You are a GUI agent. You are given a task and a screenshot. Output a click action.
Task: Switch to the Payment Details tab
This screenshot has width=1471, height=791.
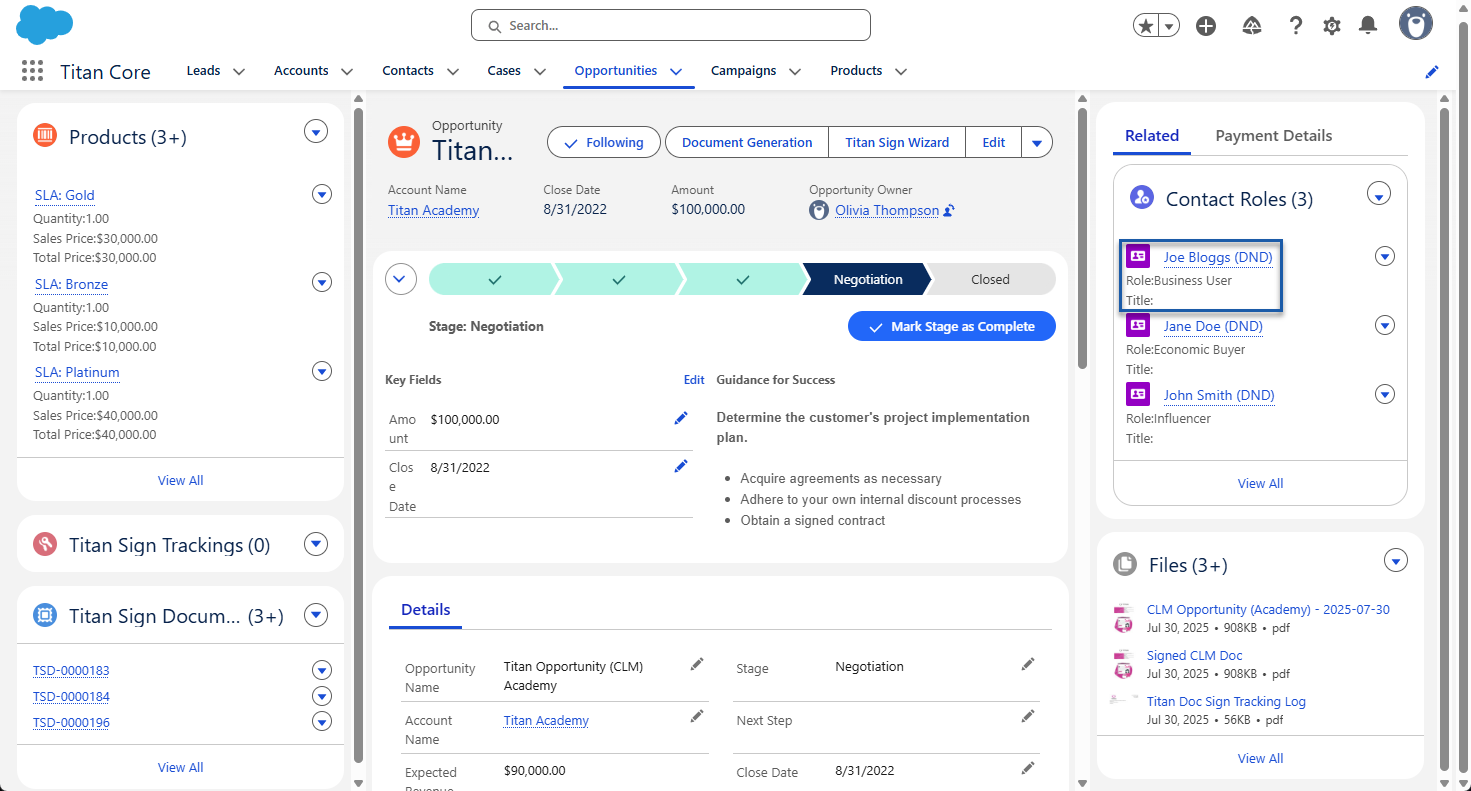click(x=1273, y=135)
